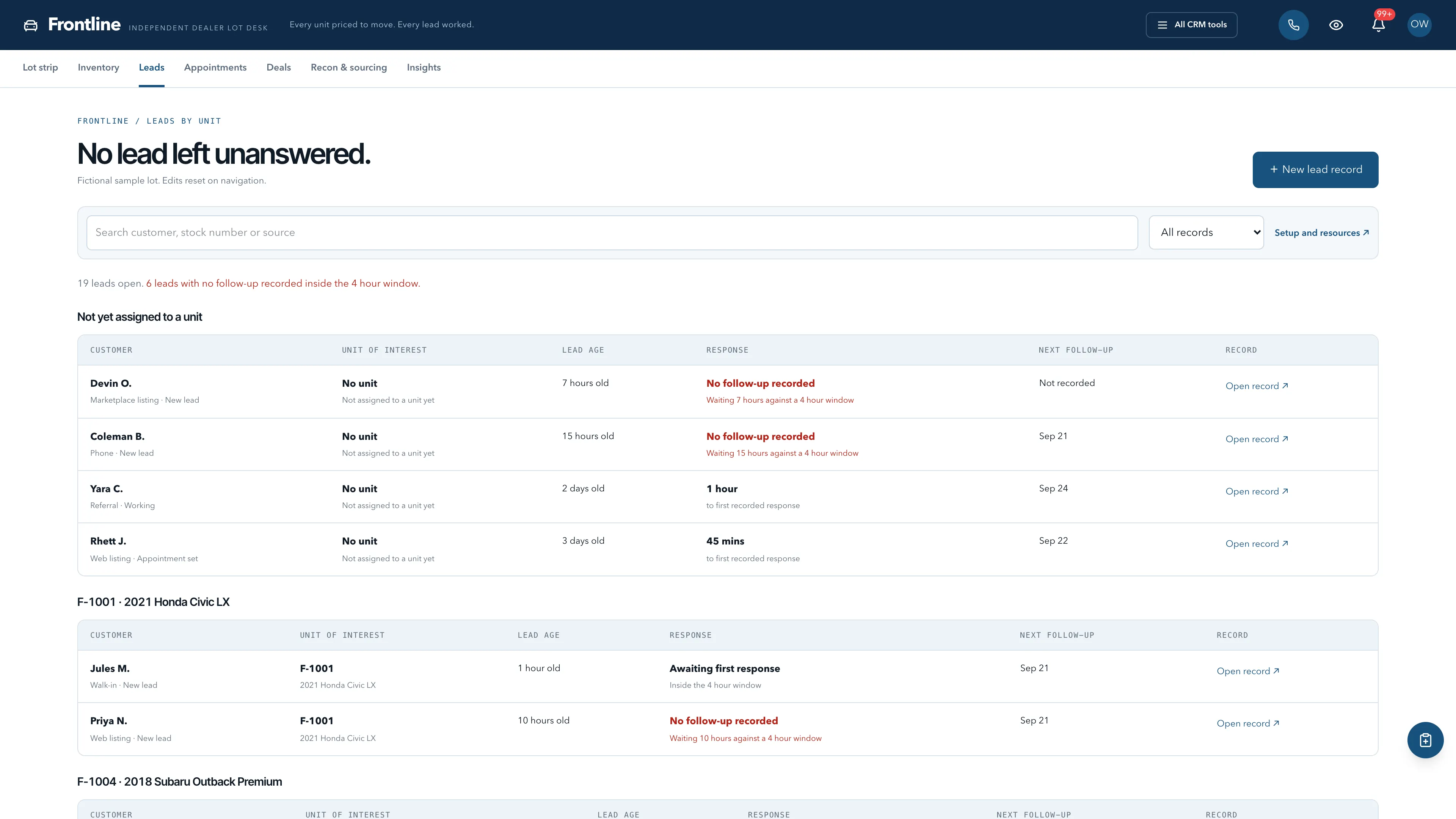
Task: Open record for Coleman B.
Action: pyautogui.click(x=1257, y=439)
